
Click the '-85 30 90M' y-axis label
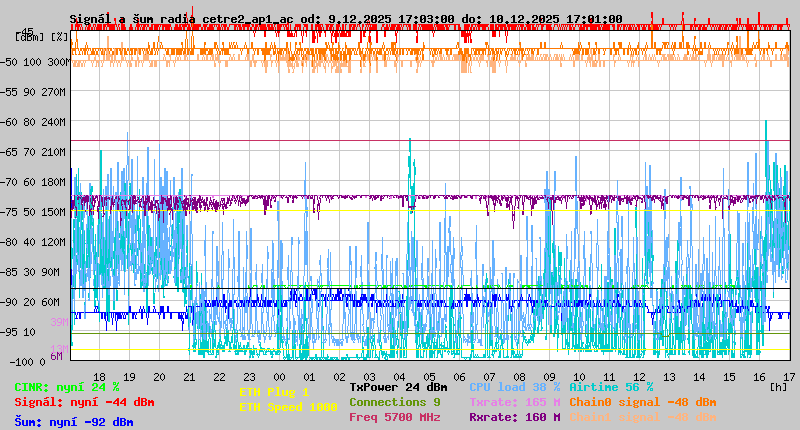click(30, 272)
